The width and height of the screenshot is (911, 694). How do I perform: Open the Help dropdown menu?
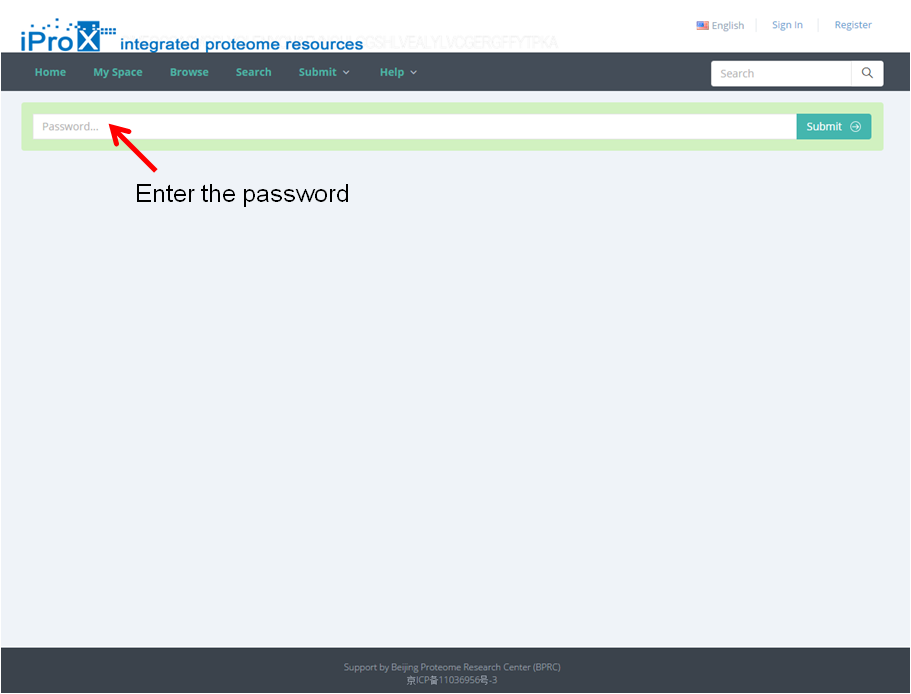pyautogui.click(x=398, y=72)
